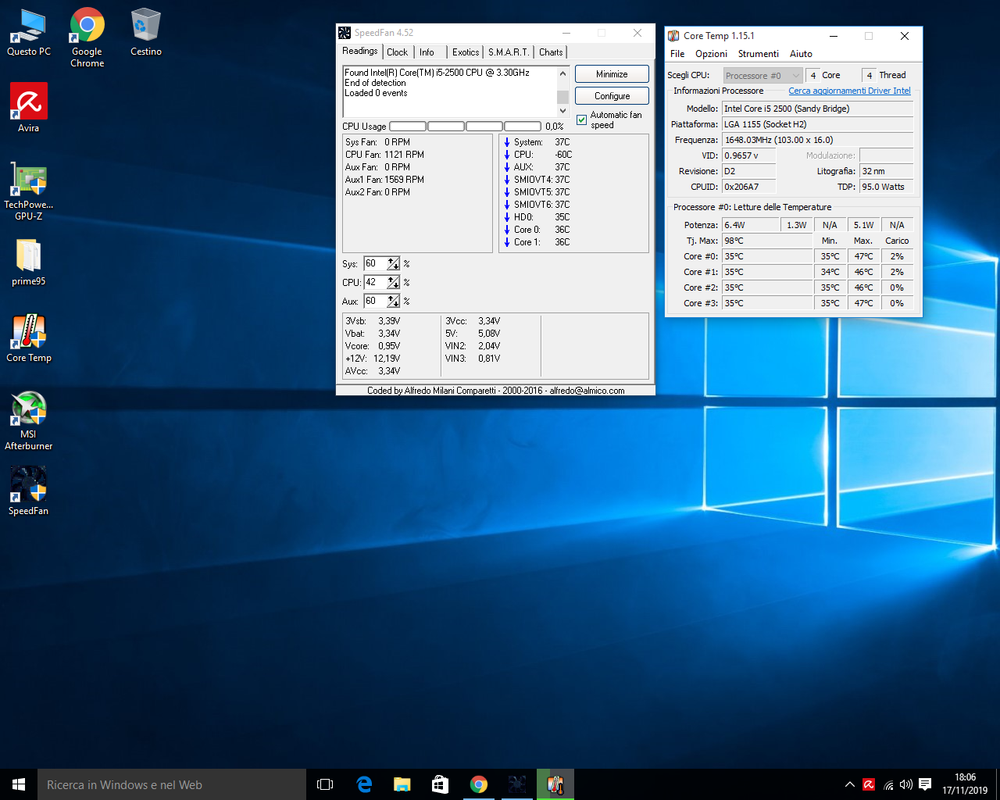
Task: Click the Vcore 0,95V voltage reading
Action: click(372, 346)
